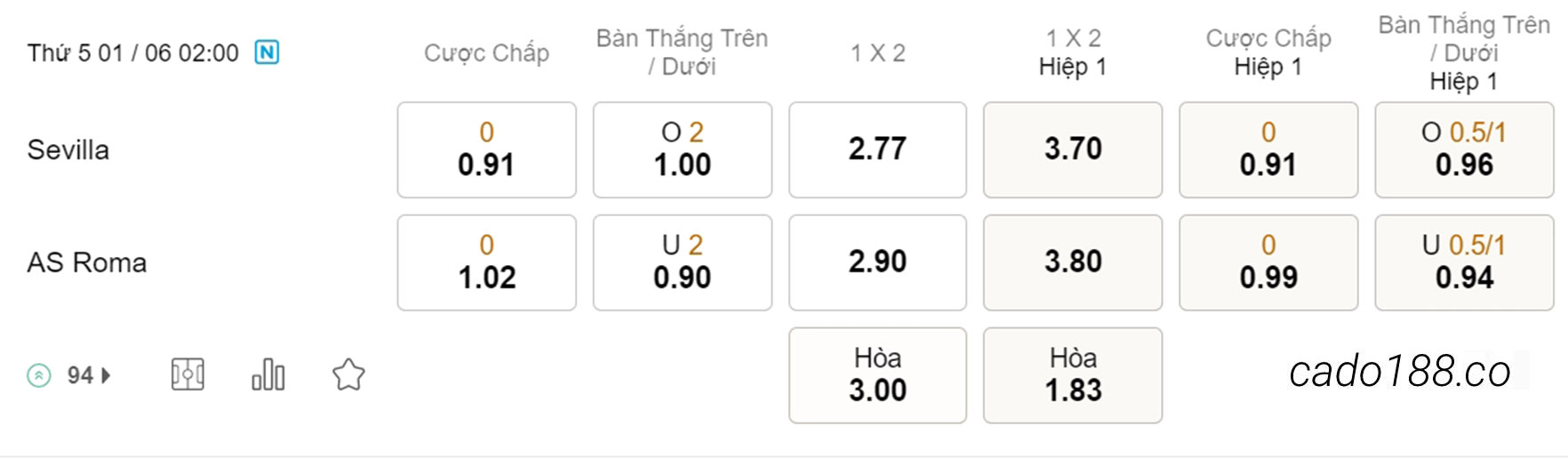Pick Over 2 goals at 1.00

pyautogui.click(x=682, y=149)
